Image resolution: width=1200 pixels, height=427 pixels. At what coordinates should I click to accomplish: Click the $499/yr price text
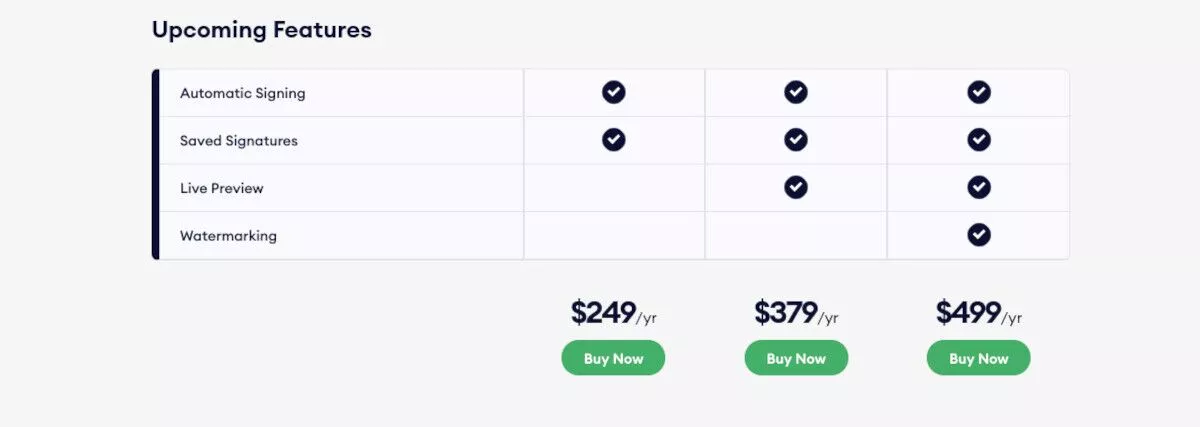979,313
